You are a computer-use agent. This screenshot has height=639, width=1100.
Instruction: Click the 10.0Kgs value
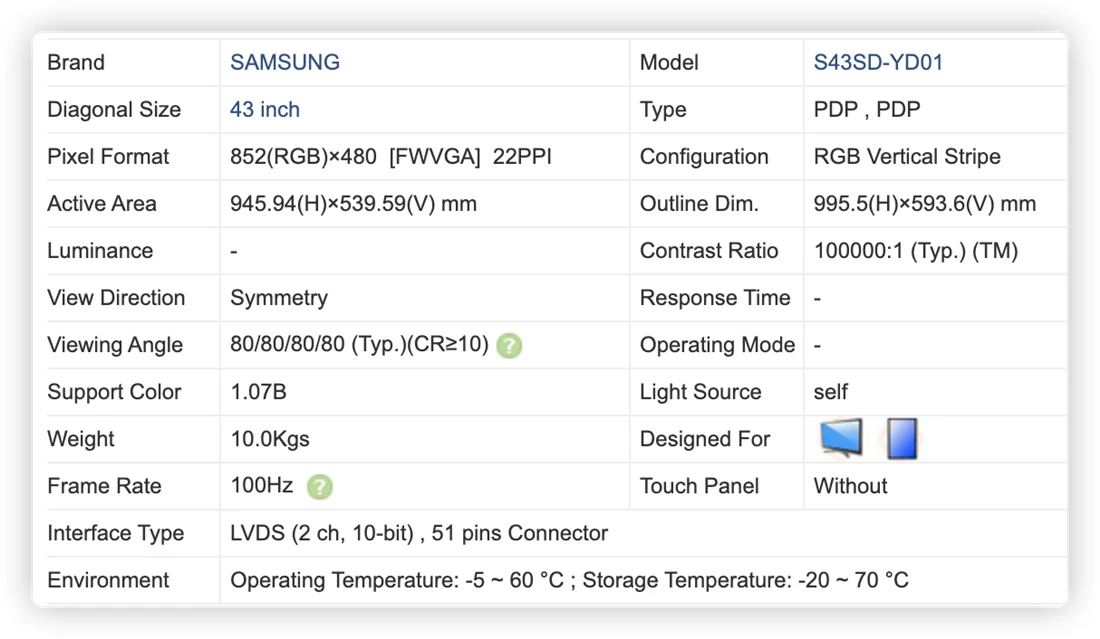(270, 439)
